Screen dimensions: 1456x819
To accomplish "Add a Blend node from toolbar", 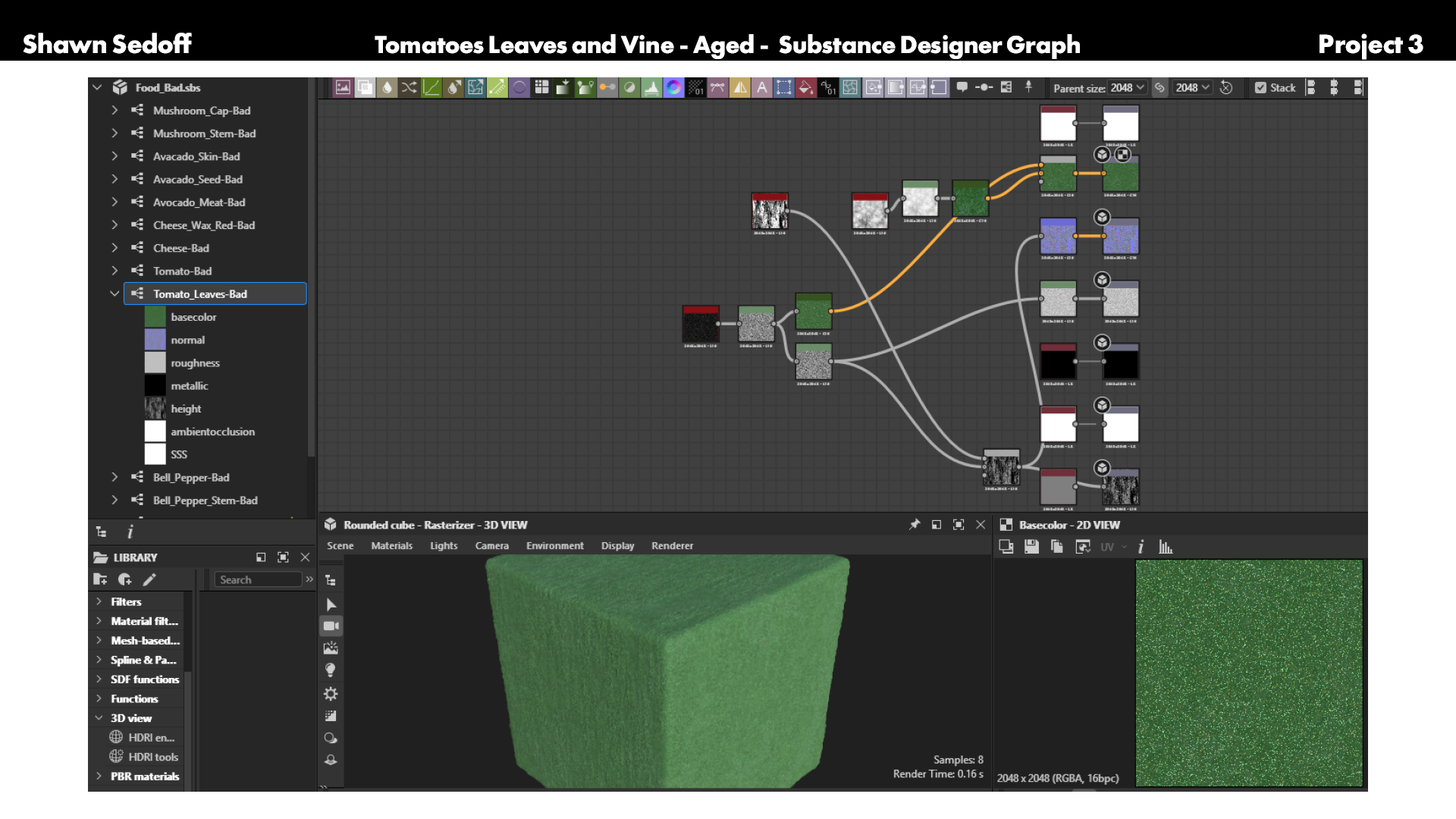I will click(x=365, y=87).
